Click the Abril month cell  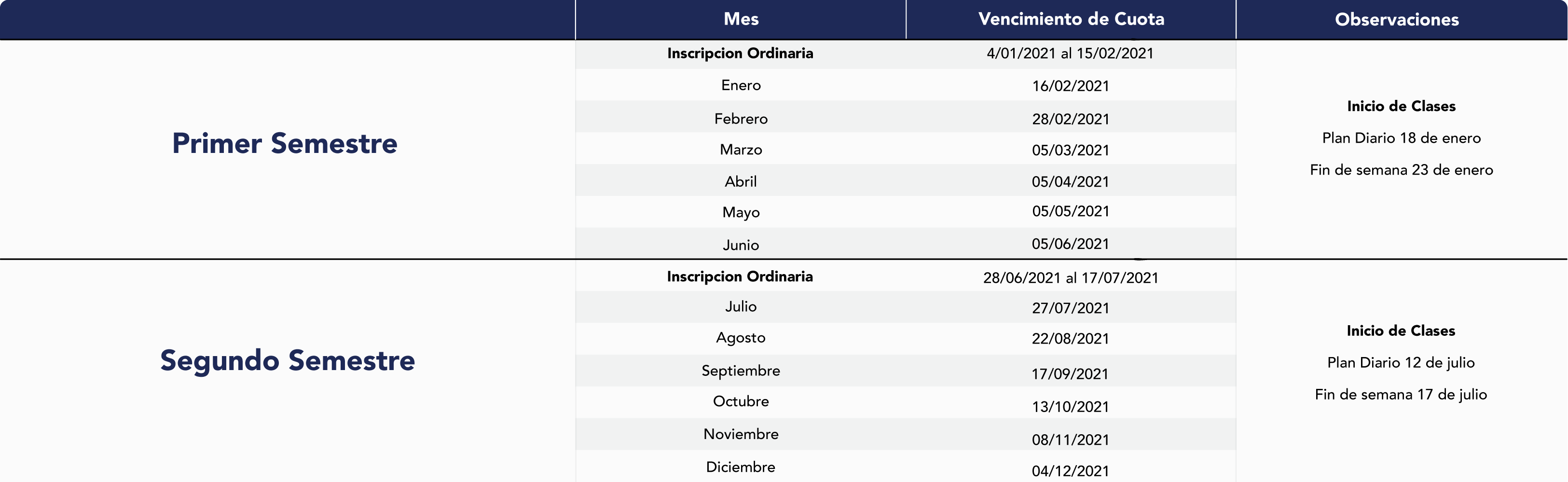pyautogui.click(x=741, y=181)
